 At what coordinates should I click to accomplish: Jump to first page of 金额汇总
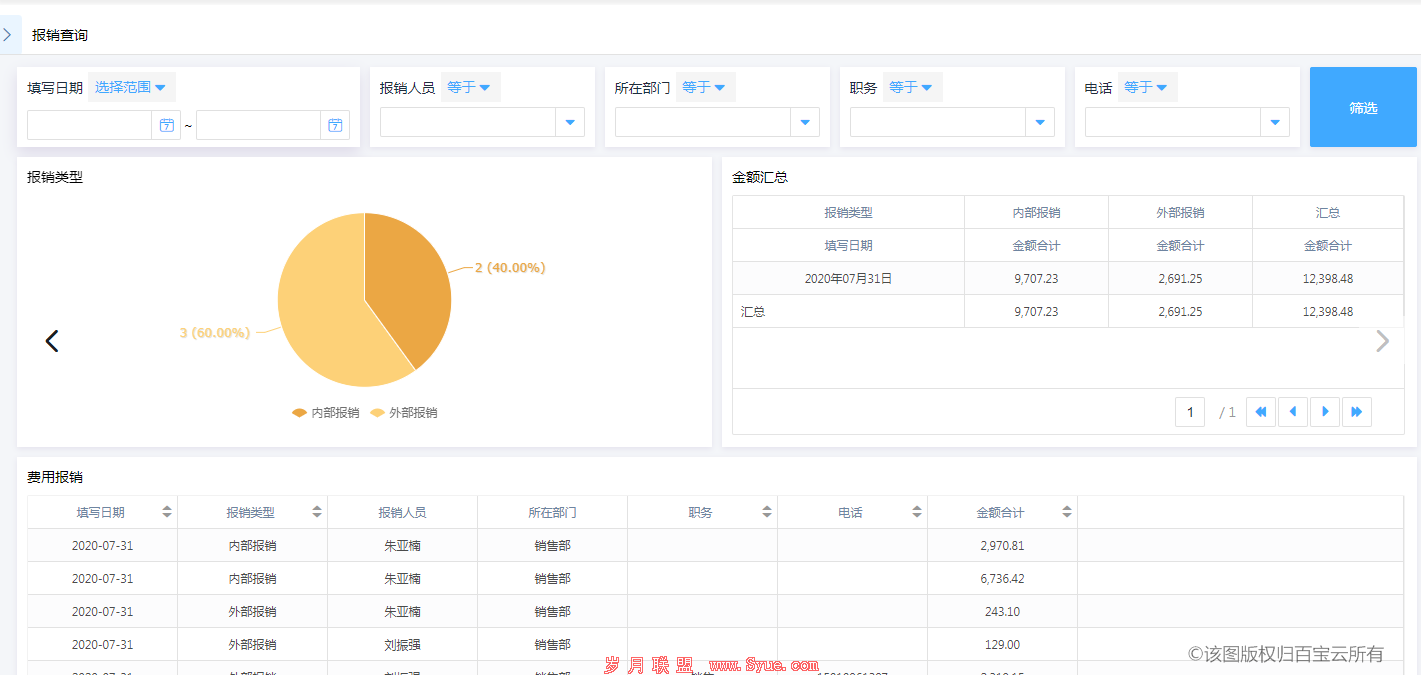click(x=1261, y=412)
